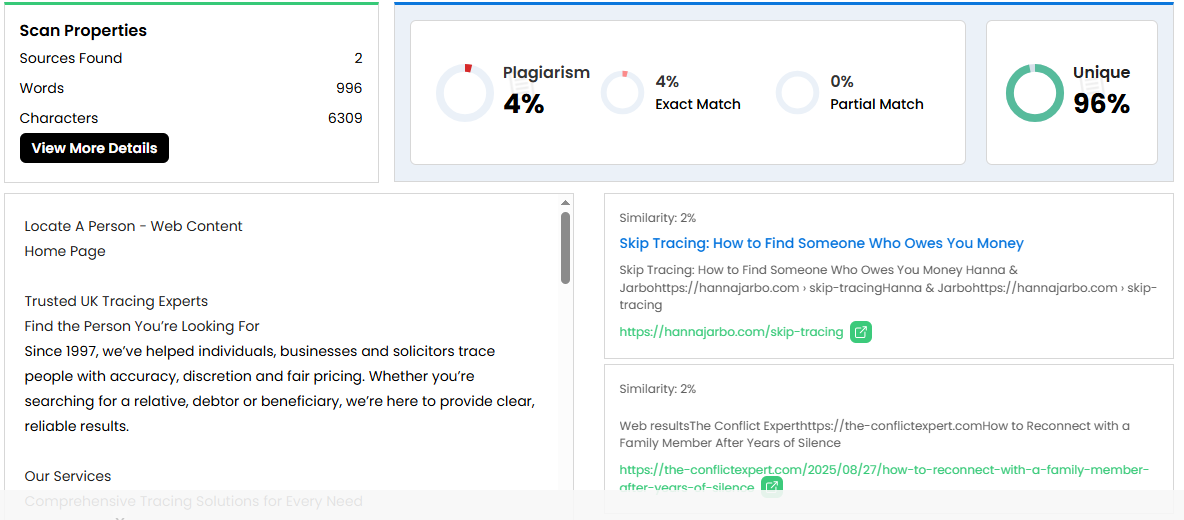Image resolution: width=1184 pixels, height=520 pixels.
Task: Click first result's Similarity: 2% label
Action: (657, 217)
